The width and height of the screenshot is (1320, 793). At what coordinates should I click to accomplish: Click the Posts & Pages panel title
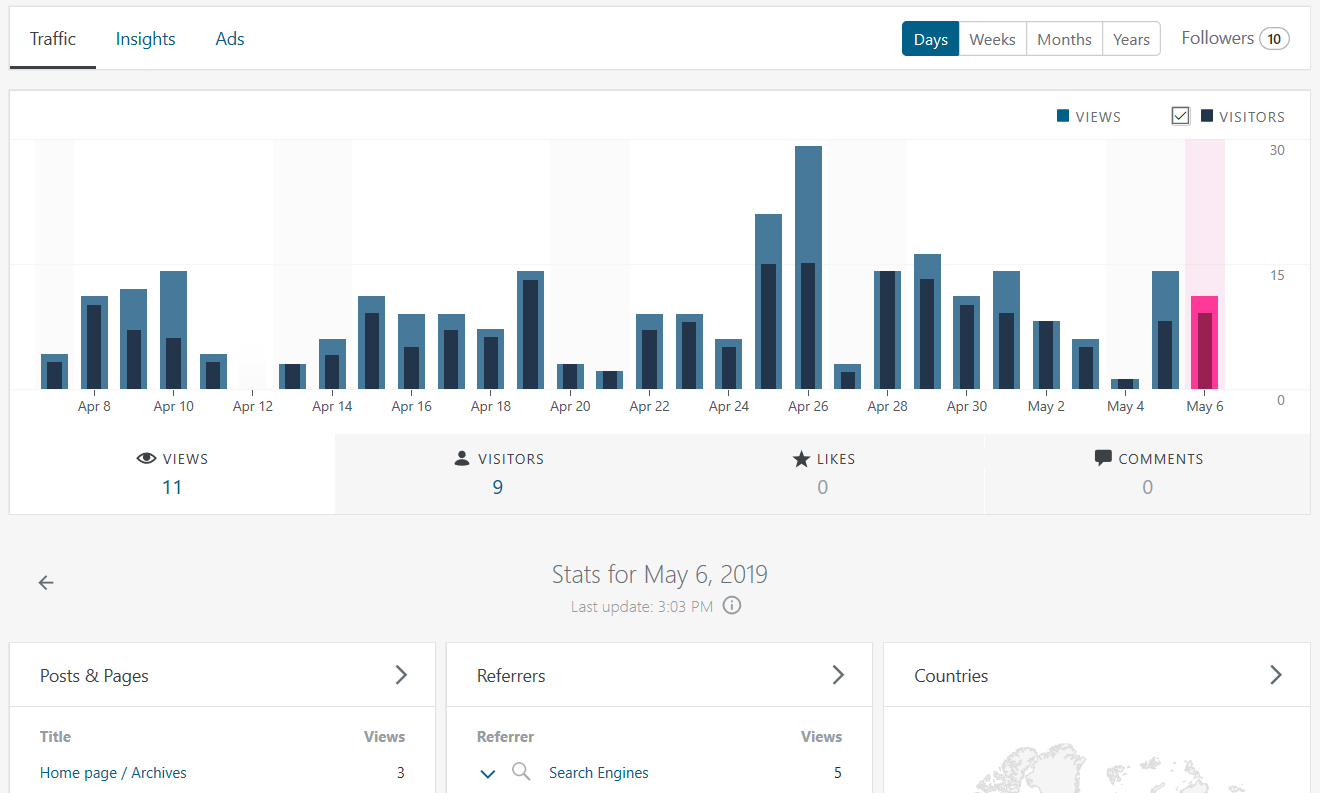coord(94,676)
